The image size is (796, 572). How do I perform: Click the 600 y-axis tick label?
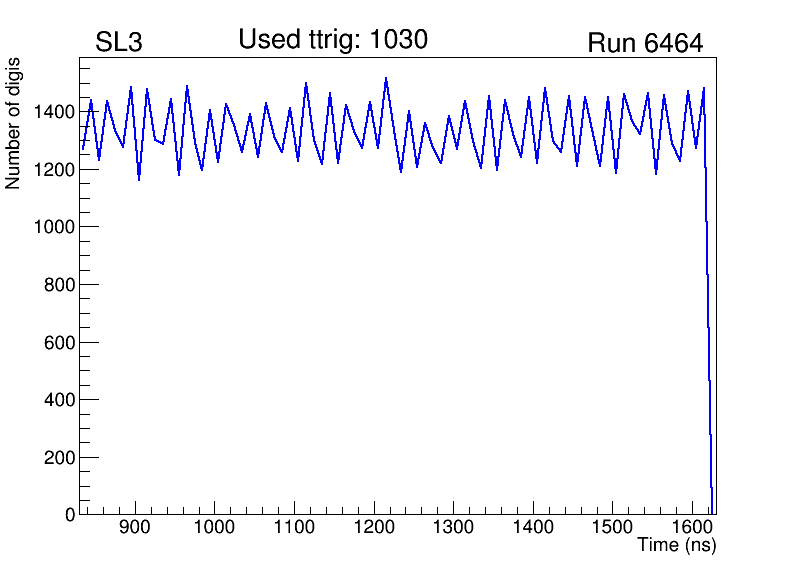(58, 342)
